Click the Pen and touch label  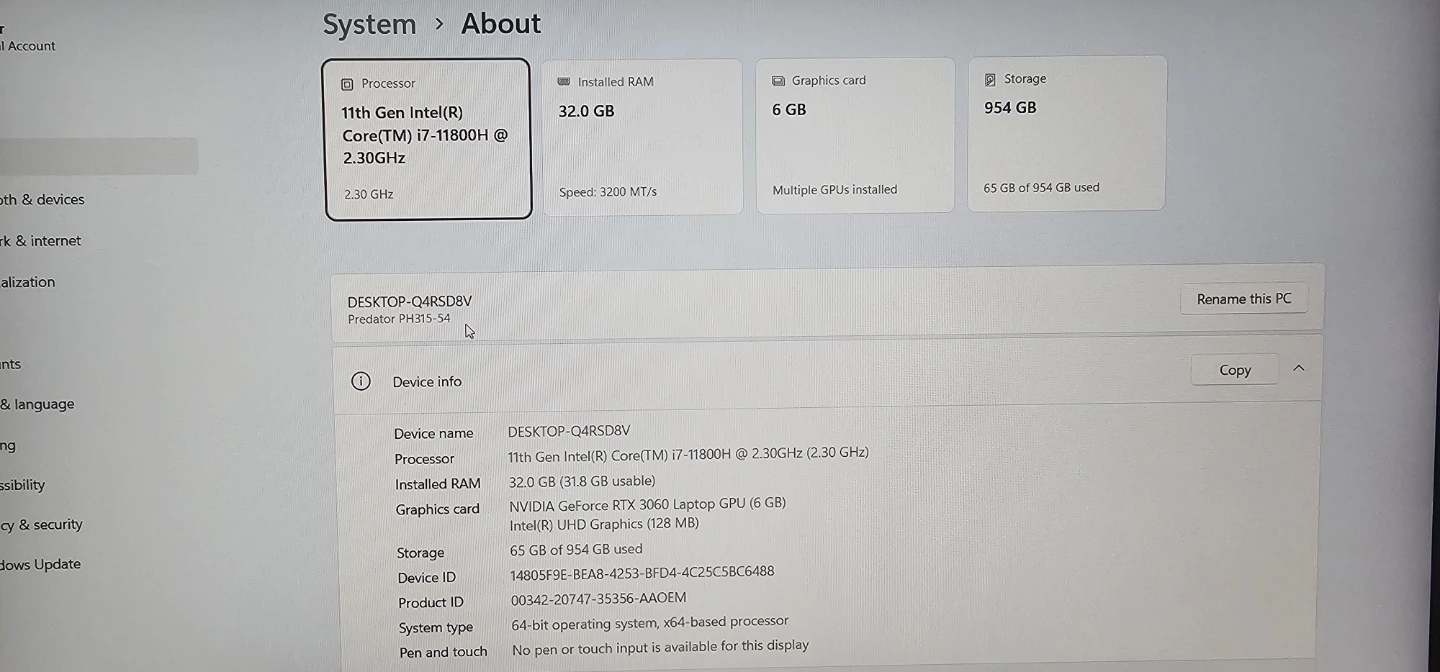click(443, 652)
